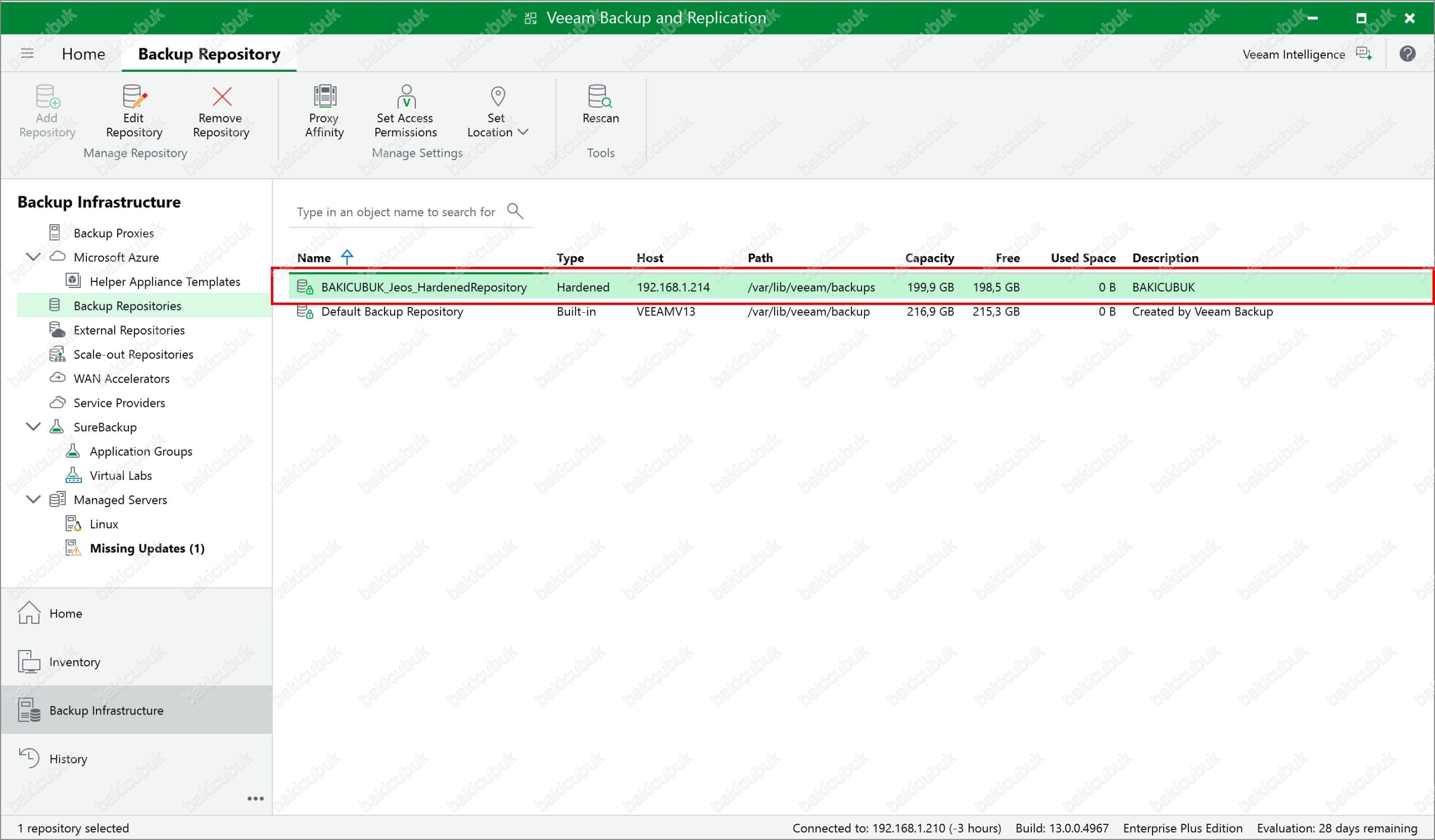Click the Remove Repository red X icon
This screenshot has width=1435, height=840.
tap(221, 97)
